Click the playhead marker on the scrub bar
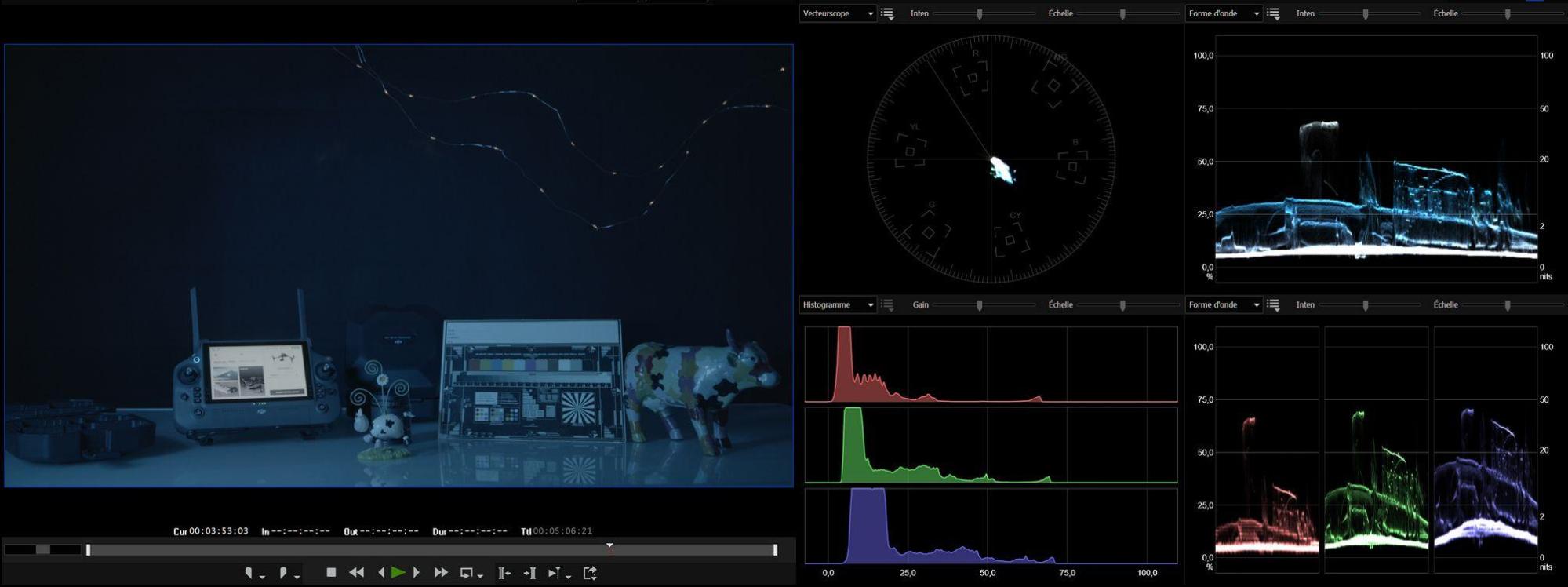 609,545
